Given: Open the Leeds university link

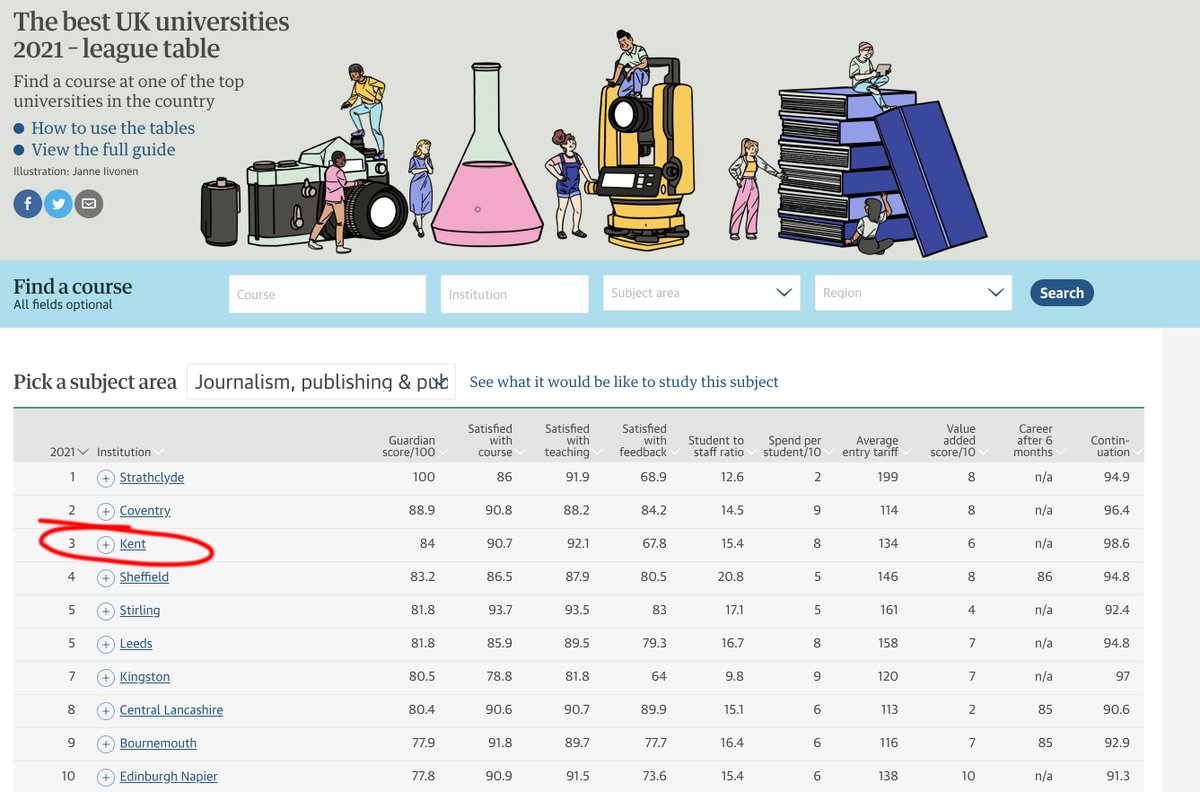Looking at the screenshot, I should click(136, 644).
